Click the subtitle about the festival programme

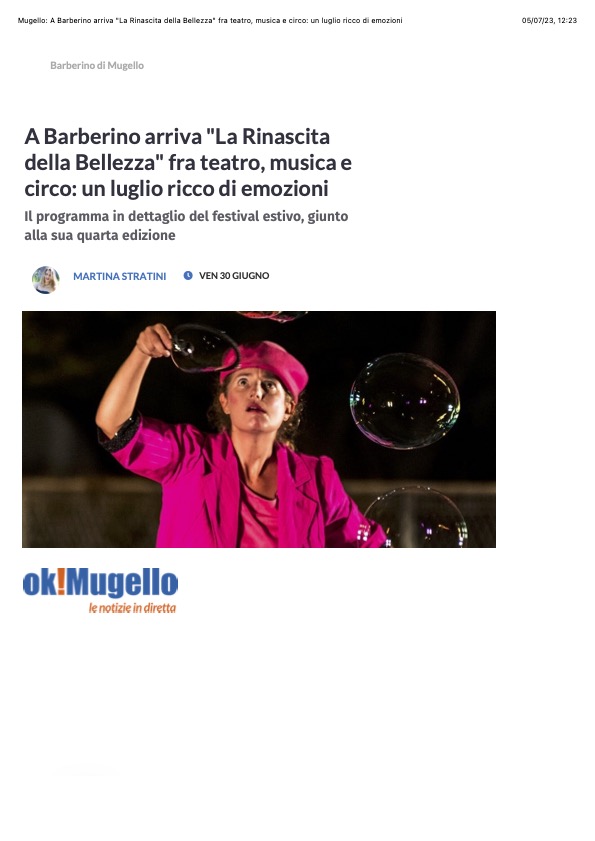click(186, 226)
